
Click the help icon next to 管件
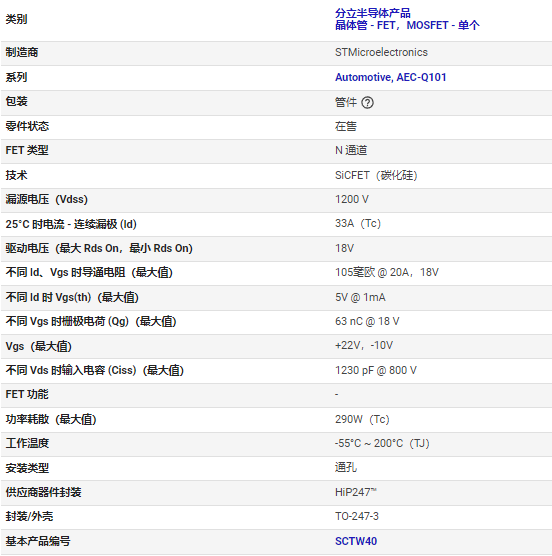coord(367,102)
